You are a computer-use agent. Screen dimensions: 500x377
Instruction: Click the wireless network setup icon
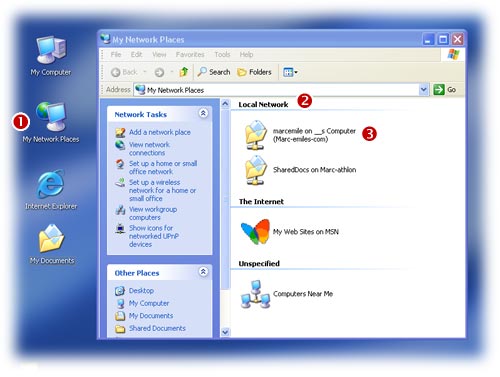point(120,182)
